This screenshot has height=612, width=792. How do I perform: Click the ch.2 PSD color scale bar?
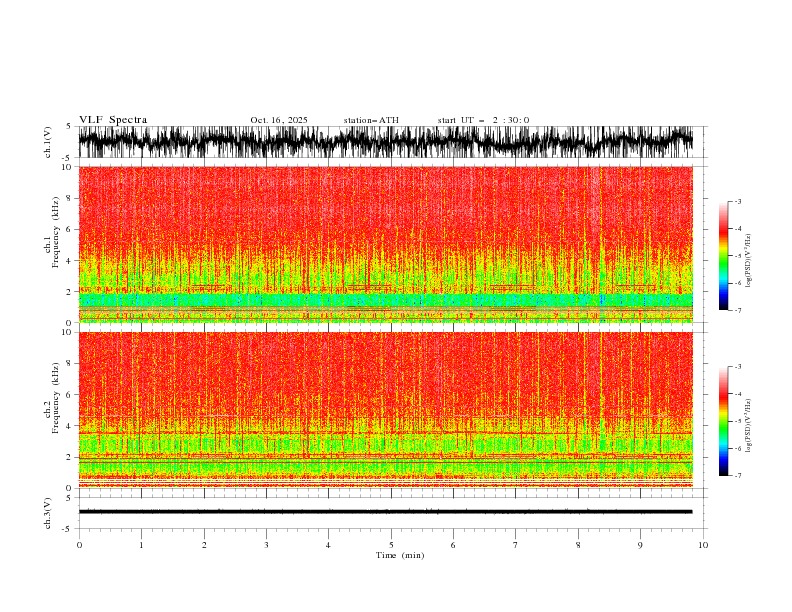pyautogui.click(x=723, y=421)
